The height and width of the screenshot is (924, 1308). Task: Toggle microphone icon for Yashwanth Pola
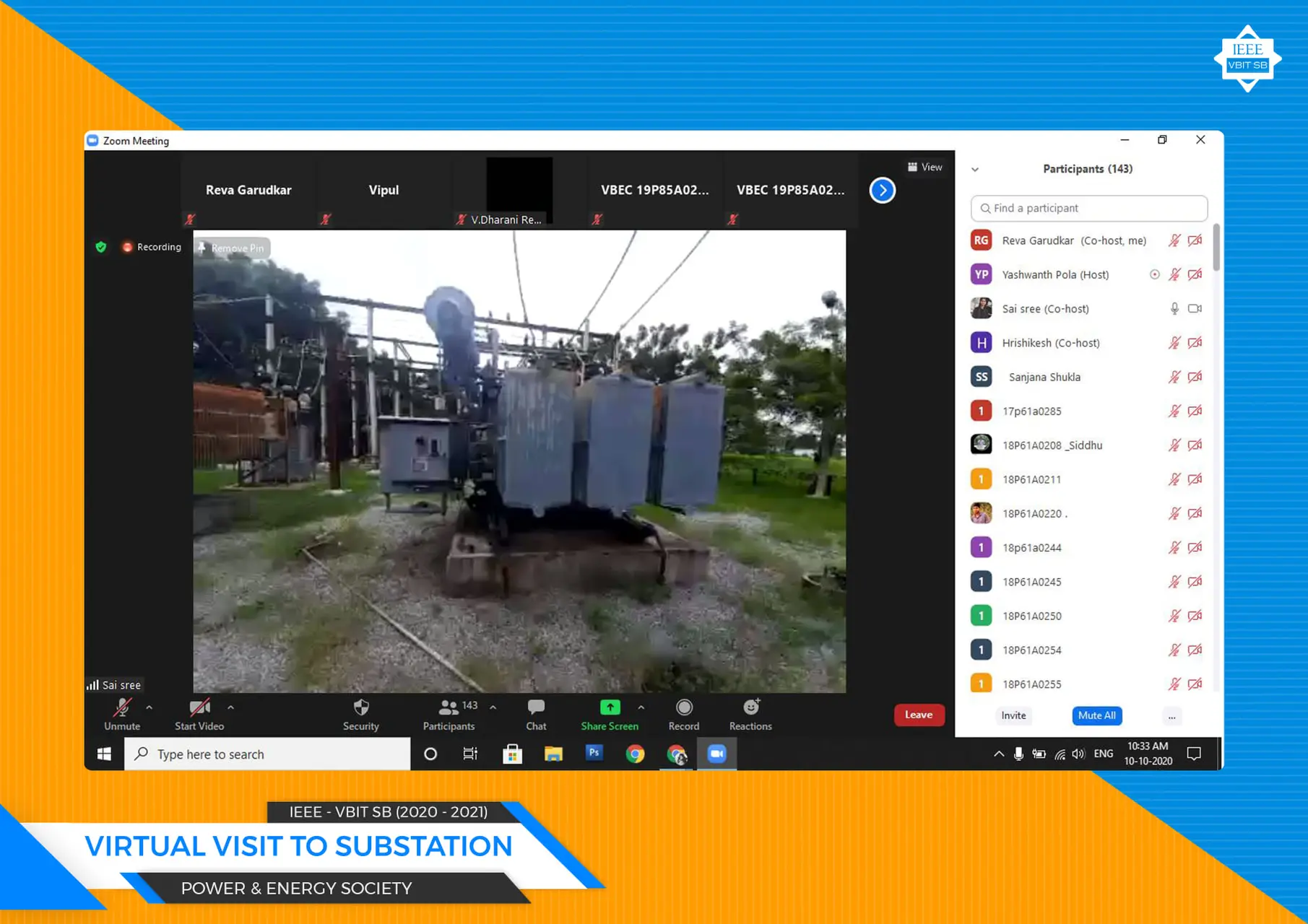(x=1175, y=274)
